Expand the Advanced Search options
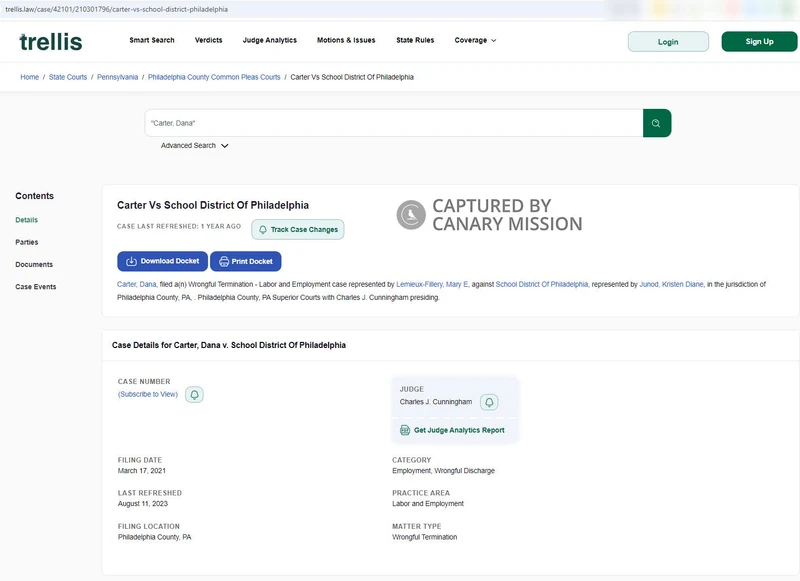This screenshot has width=800, height=581. pos(195,146)
